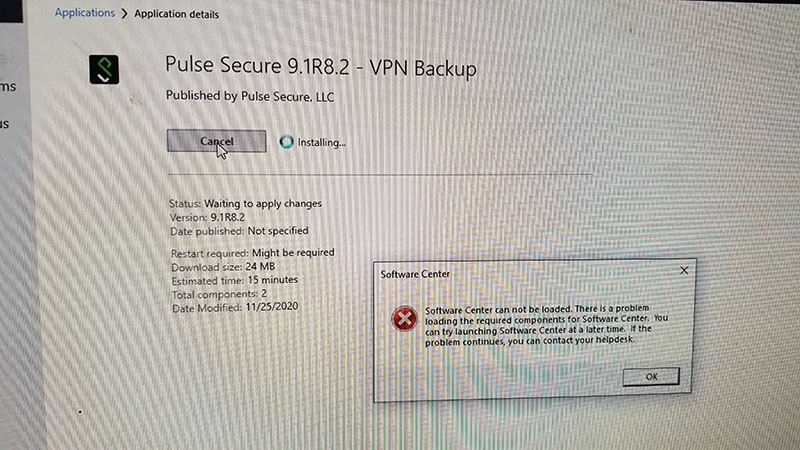The image size is (800, 450).
Task: Click the Published by Pulse Secure, LLC text
Action: (x=250, y=96)
